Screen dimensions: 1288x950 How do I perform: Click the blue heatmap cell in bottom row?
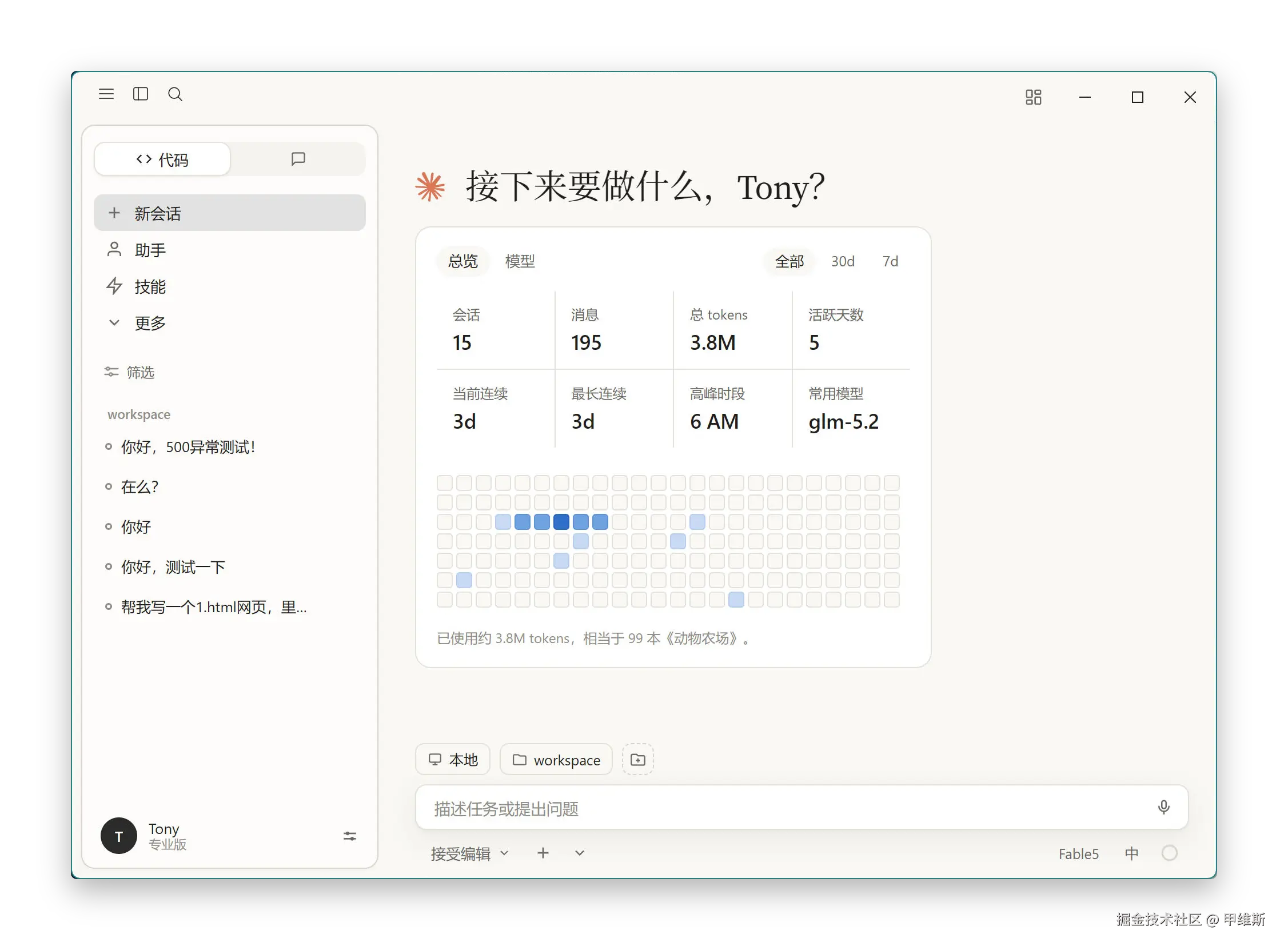pyautogui.click(x=736, y=600)
